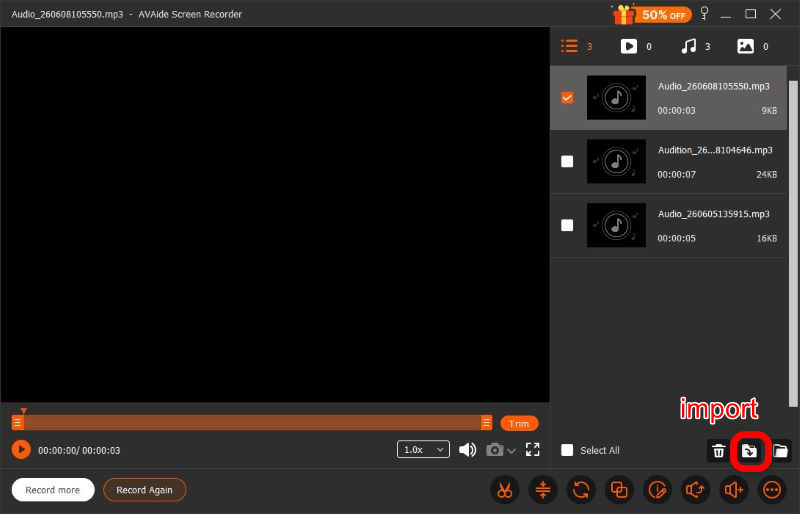Viewport: 800px width, 514px height.
Task: Open the edit media metadata tool
Action: click(x=658, y=490)
